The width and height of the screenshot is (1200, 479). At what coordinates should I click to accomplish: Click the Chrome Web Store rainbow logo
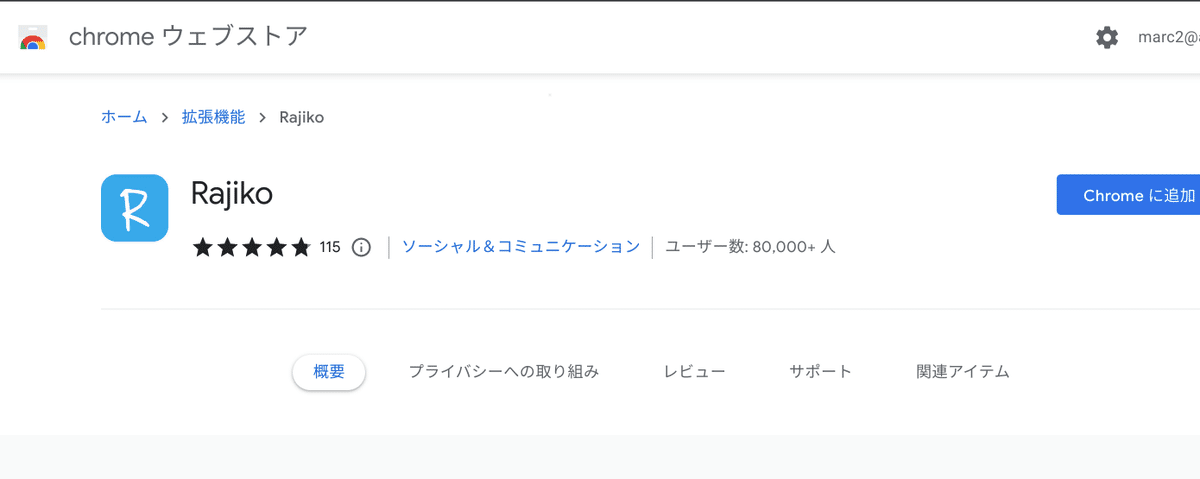33,38
